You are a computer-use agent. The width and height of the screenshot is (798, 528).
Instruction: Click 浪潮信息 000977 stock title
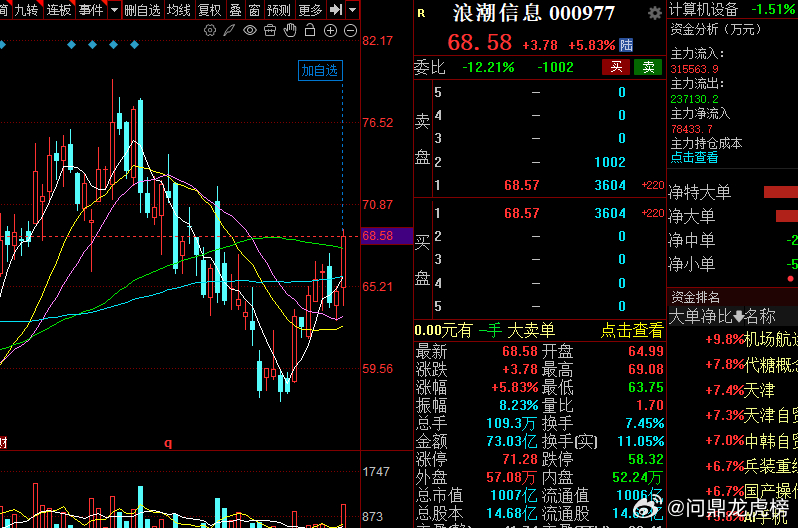[534, 13]
